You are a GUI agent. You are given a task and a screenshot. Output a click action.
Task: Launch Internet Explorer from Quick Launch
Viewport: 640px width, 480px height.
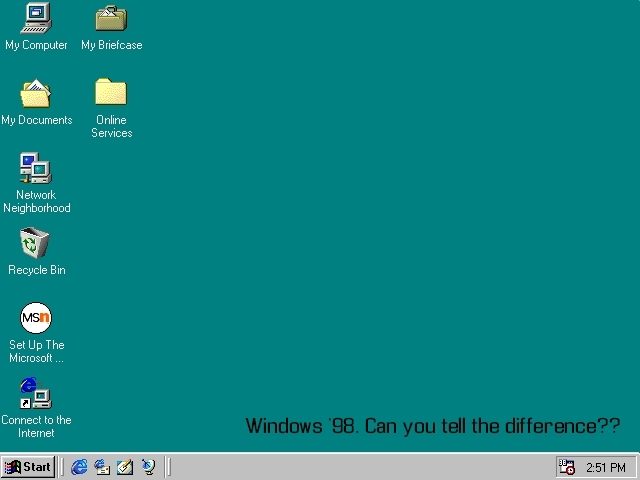(x=79, y=467)
